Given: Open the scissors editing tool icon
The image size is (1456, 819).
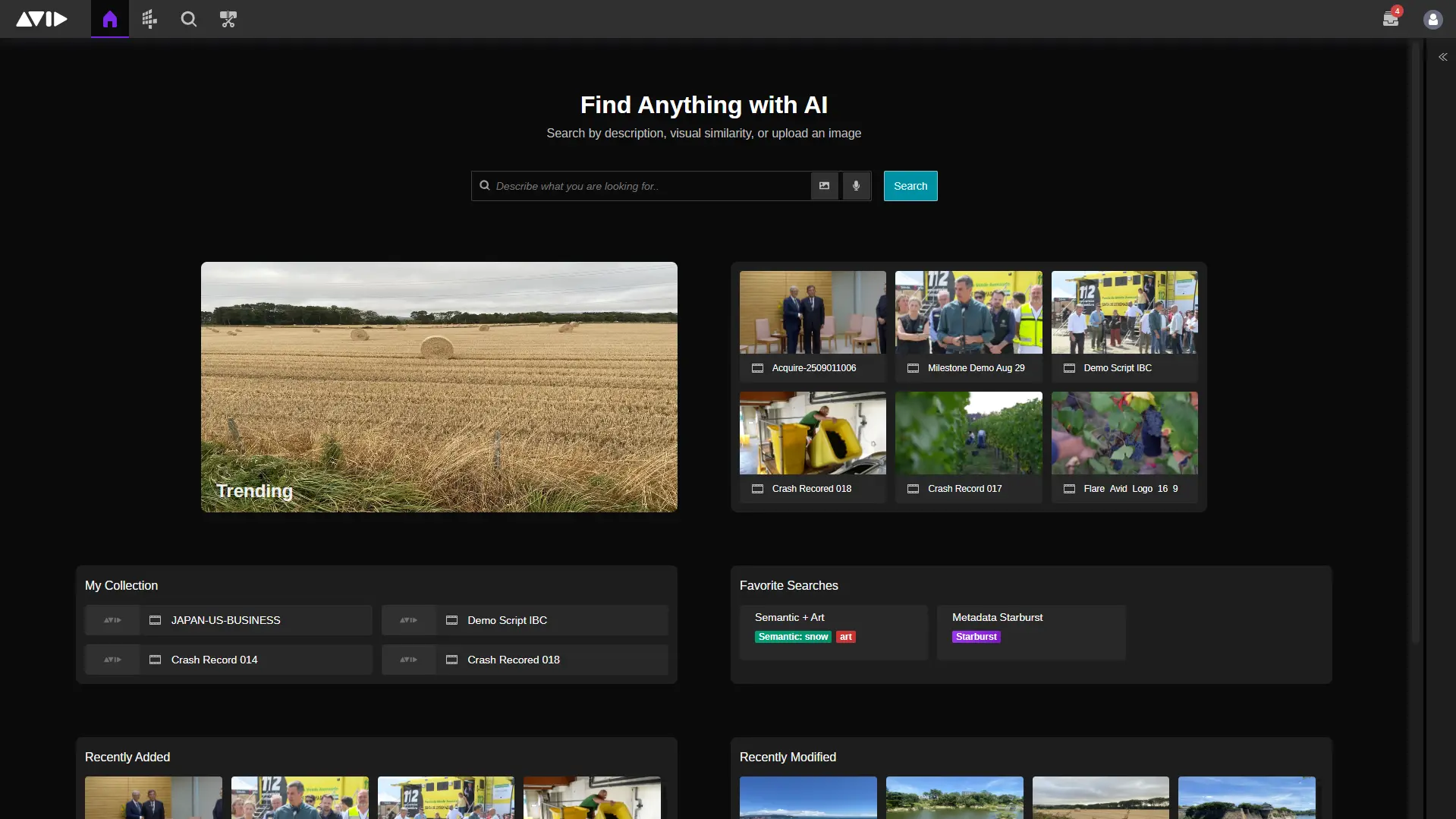Looking at the screenshot, I should (228, 19).
